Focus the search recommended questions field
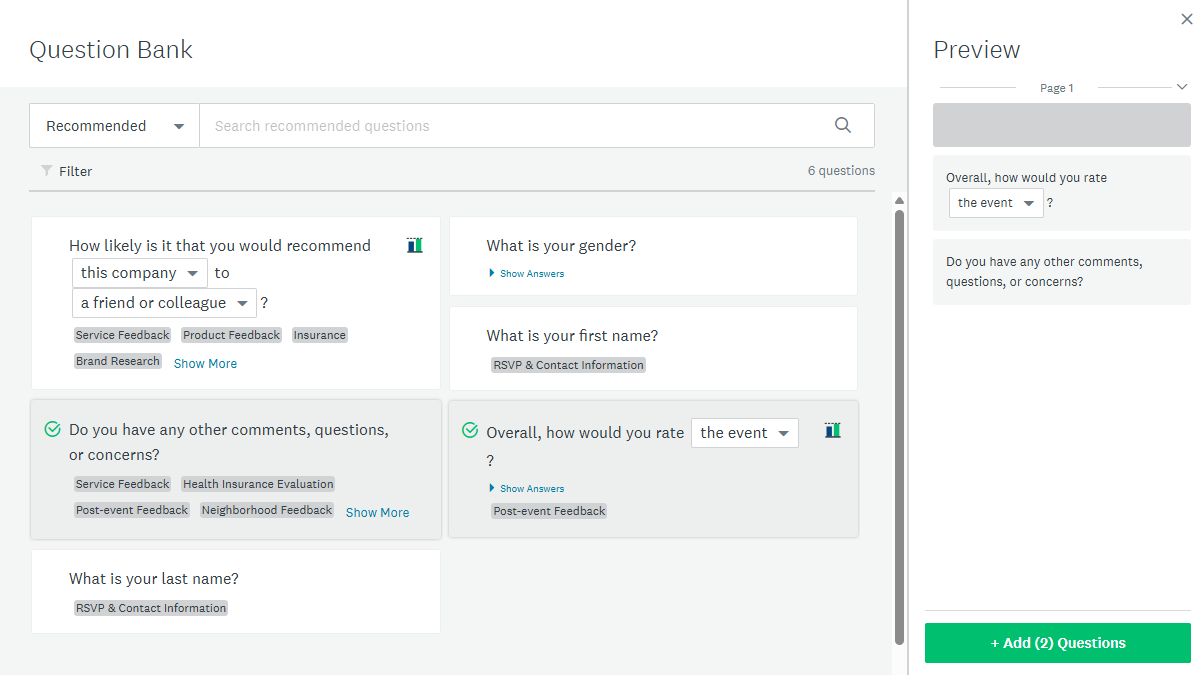The width and height of the screenshot is (1204, 675). click(x=515, y=126)
